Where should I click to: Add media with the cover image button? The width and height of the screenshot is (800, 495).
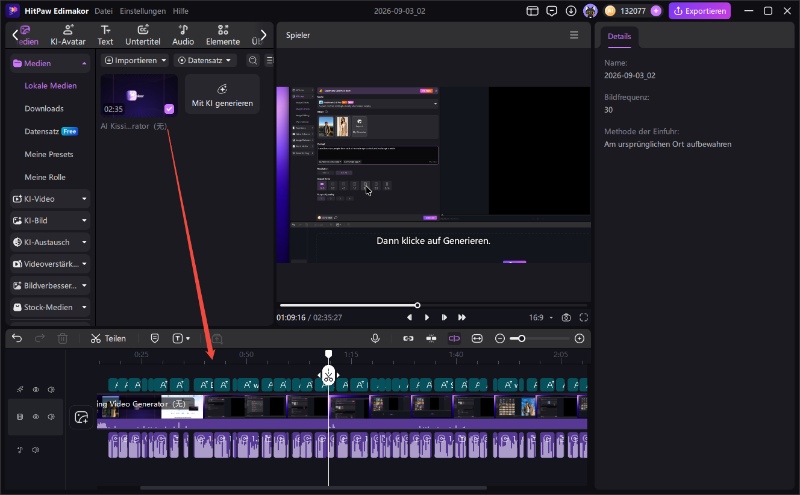click(81, 417)
